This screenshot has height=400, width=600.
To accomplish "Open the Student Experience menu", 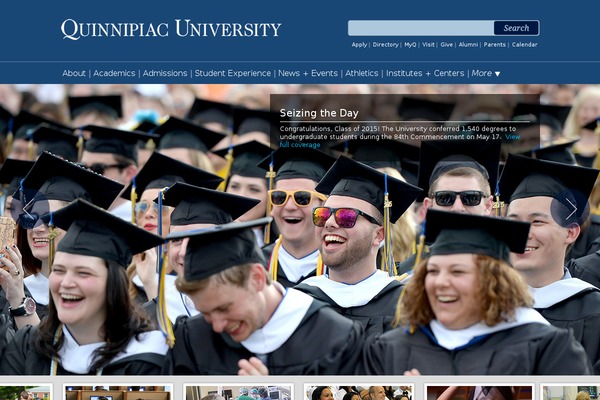I will click(x=233, y=73).
